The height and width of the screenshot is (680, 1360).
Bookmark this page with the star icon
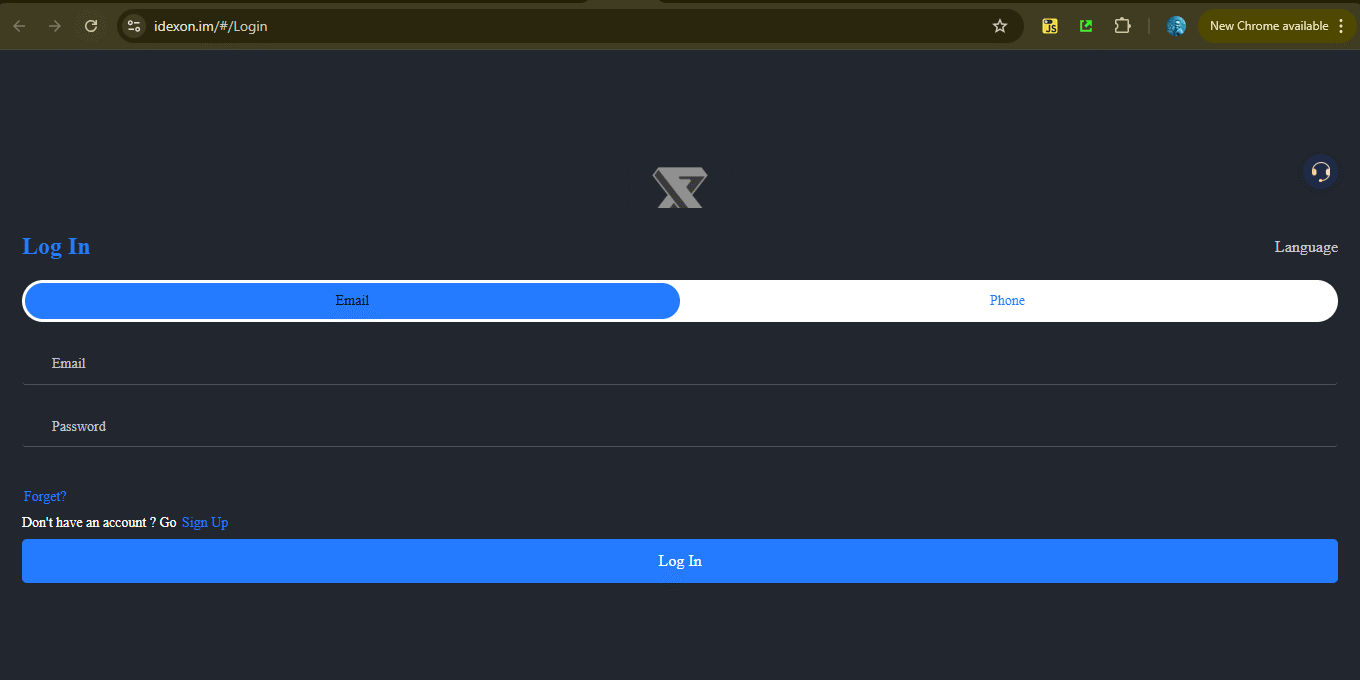click(1000, 26)
